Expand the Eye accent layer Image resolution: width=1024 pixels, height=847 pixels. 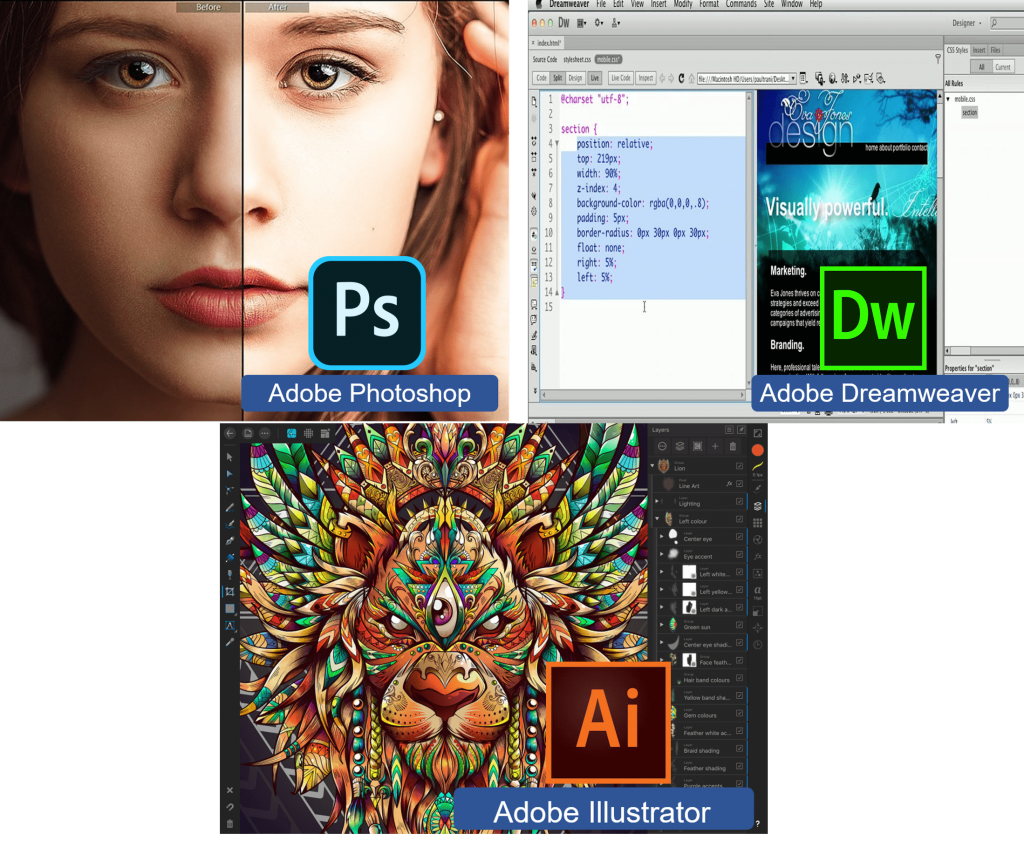(662, 554)
